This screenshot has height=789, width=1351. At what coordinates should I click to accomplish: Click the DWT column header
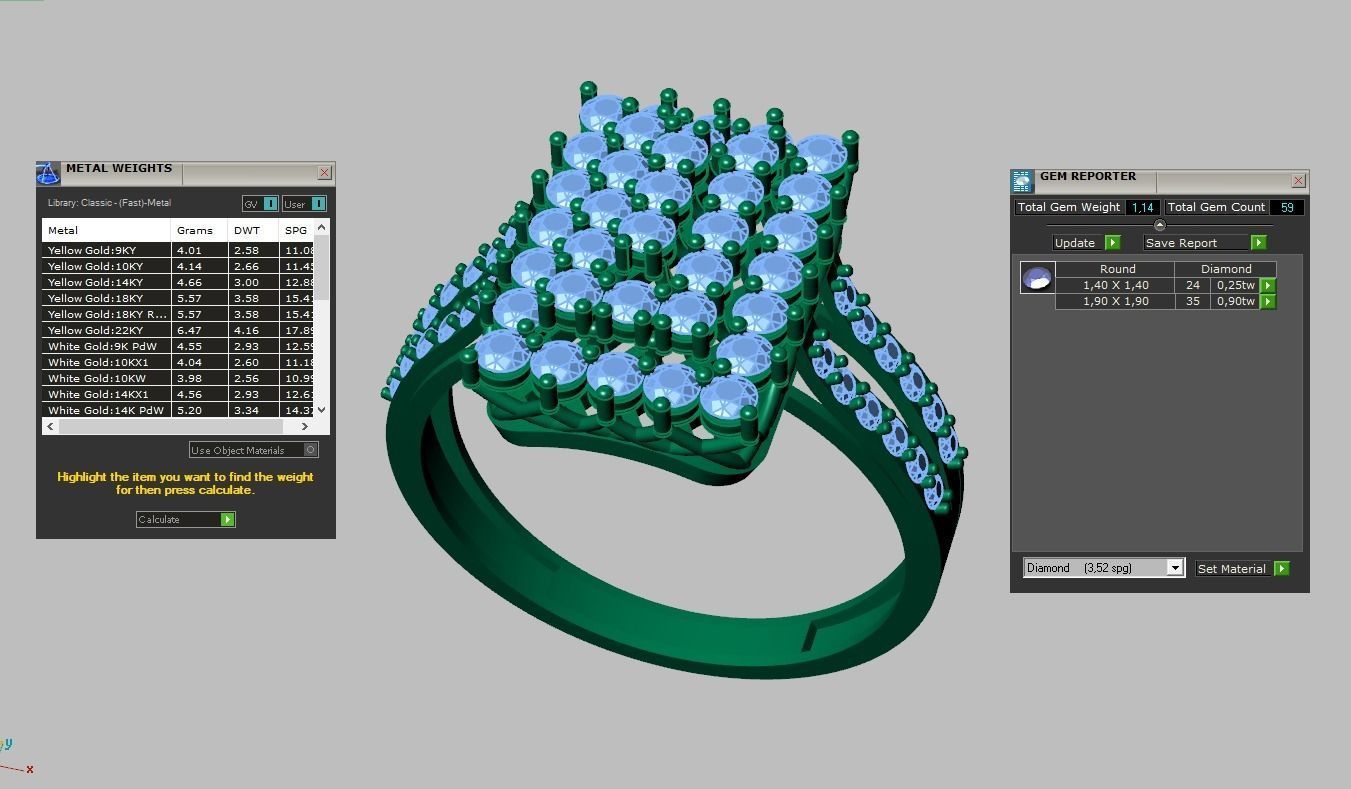point(253,230)
